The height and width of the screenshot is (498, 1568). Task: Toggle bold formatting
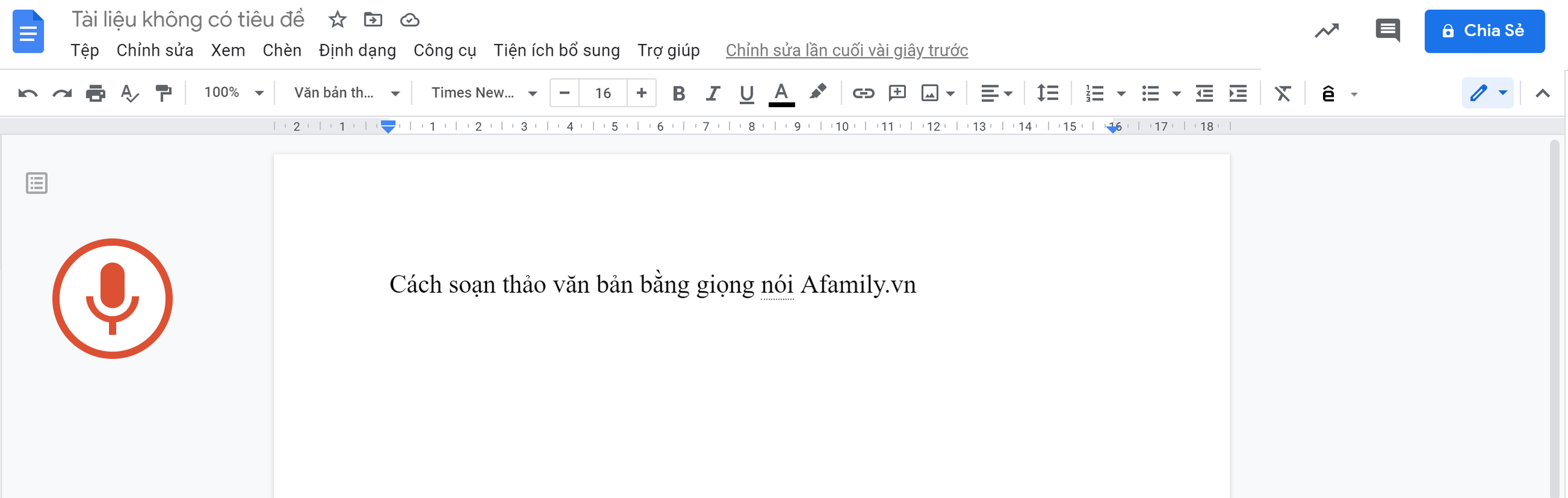tap(678, 93)
